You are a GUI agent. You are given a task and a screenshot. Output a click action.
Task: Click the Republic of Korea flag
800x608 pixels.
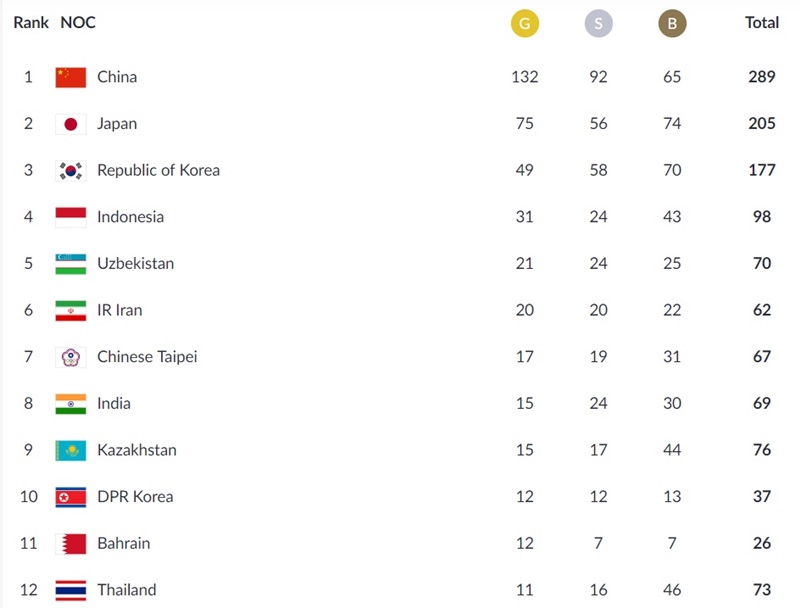click(71, 170)
